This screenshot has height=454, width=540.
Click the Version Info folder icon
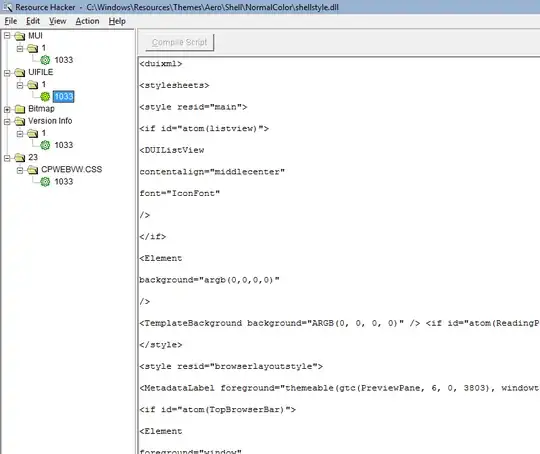tap(20, 121)
